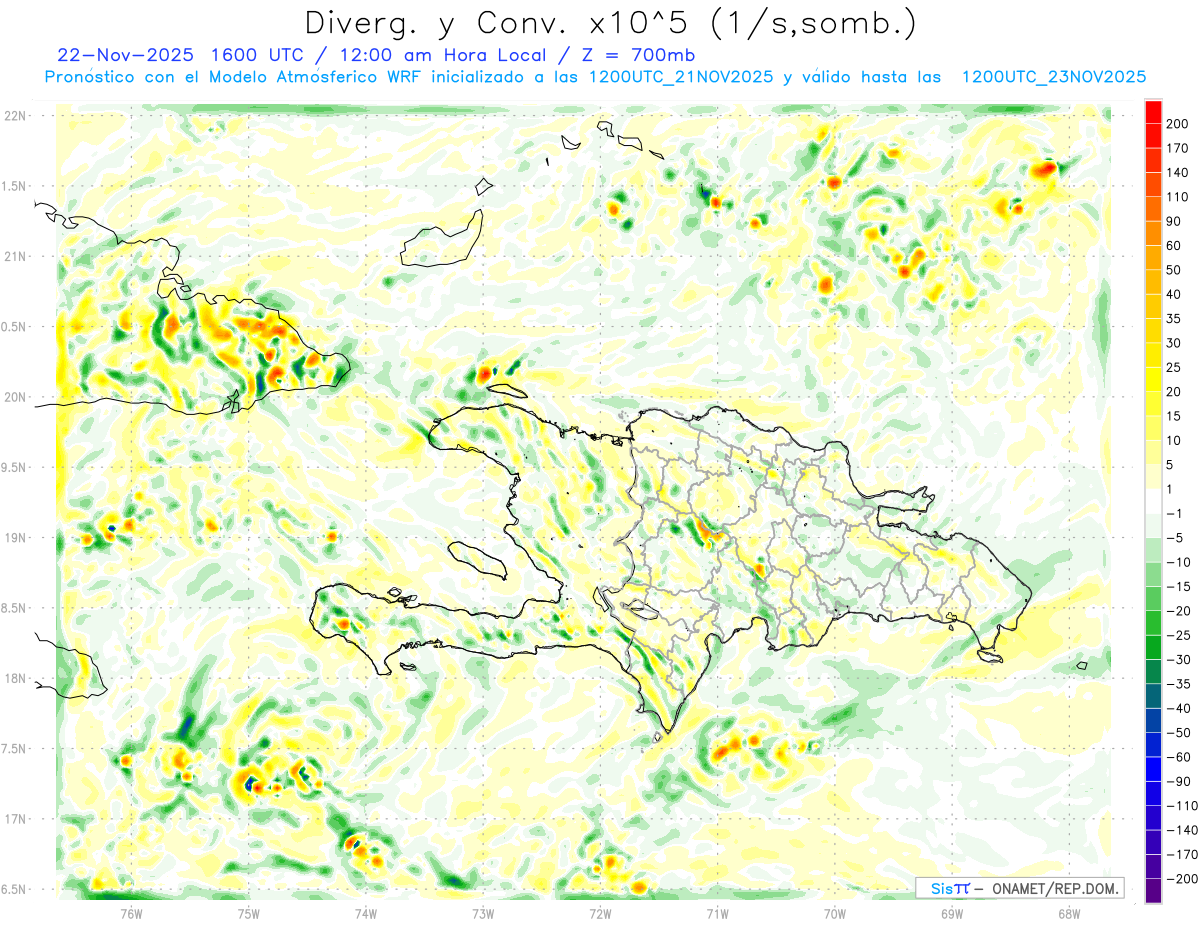Click the '9.5N' latitude label

tap(15, 467)
